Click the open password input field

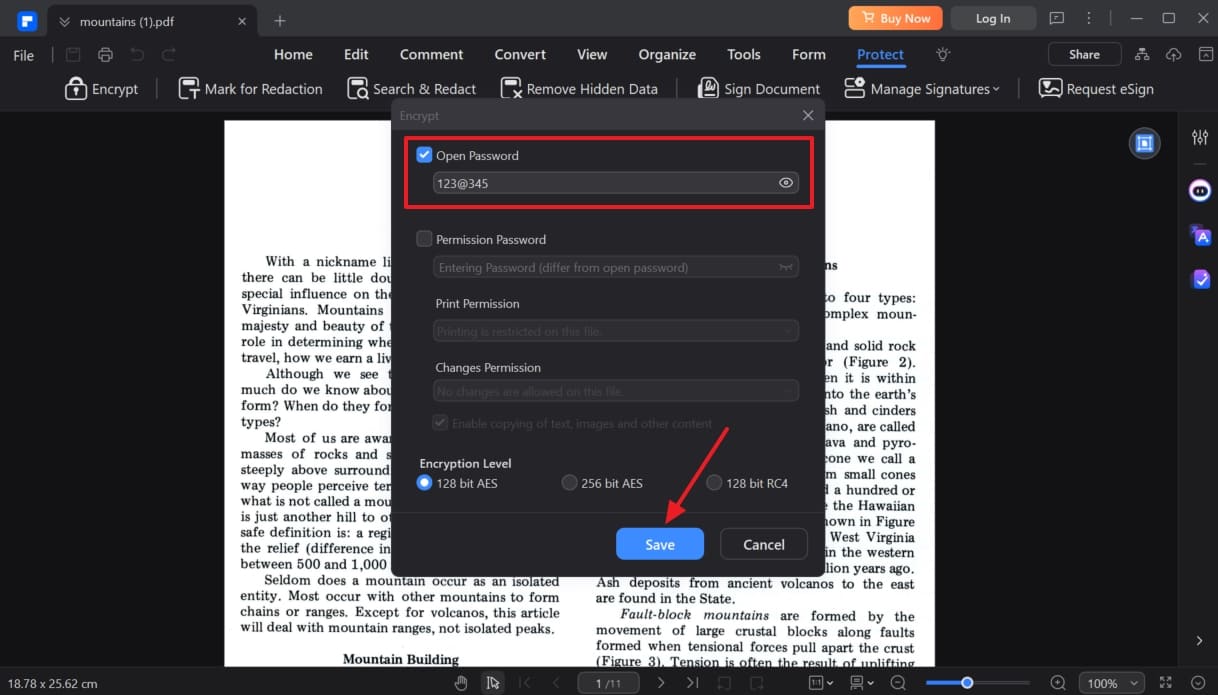[x=616, y=183]
